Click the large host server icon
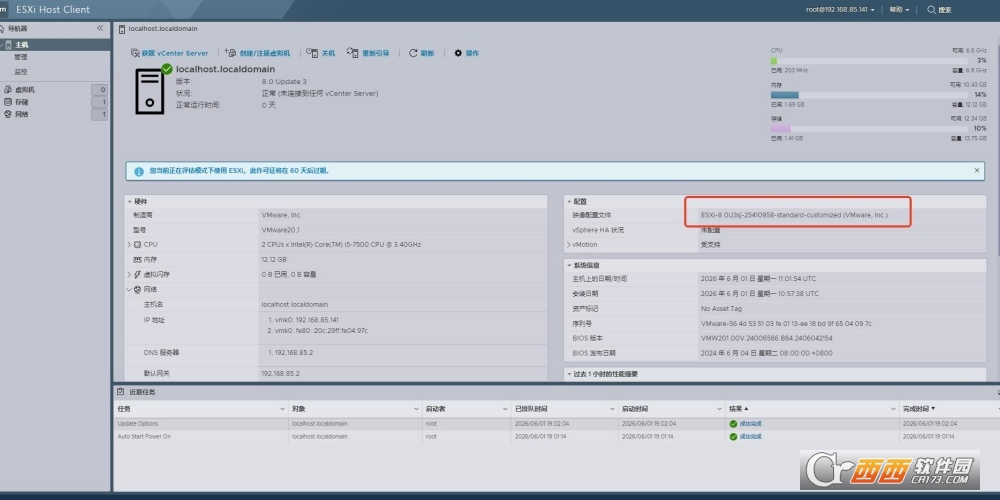The height and width of the screenshot is (500, 1000). 151,92
